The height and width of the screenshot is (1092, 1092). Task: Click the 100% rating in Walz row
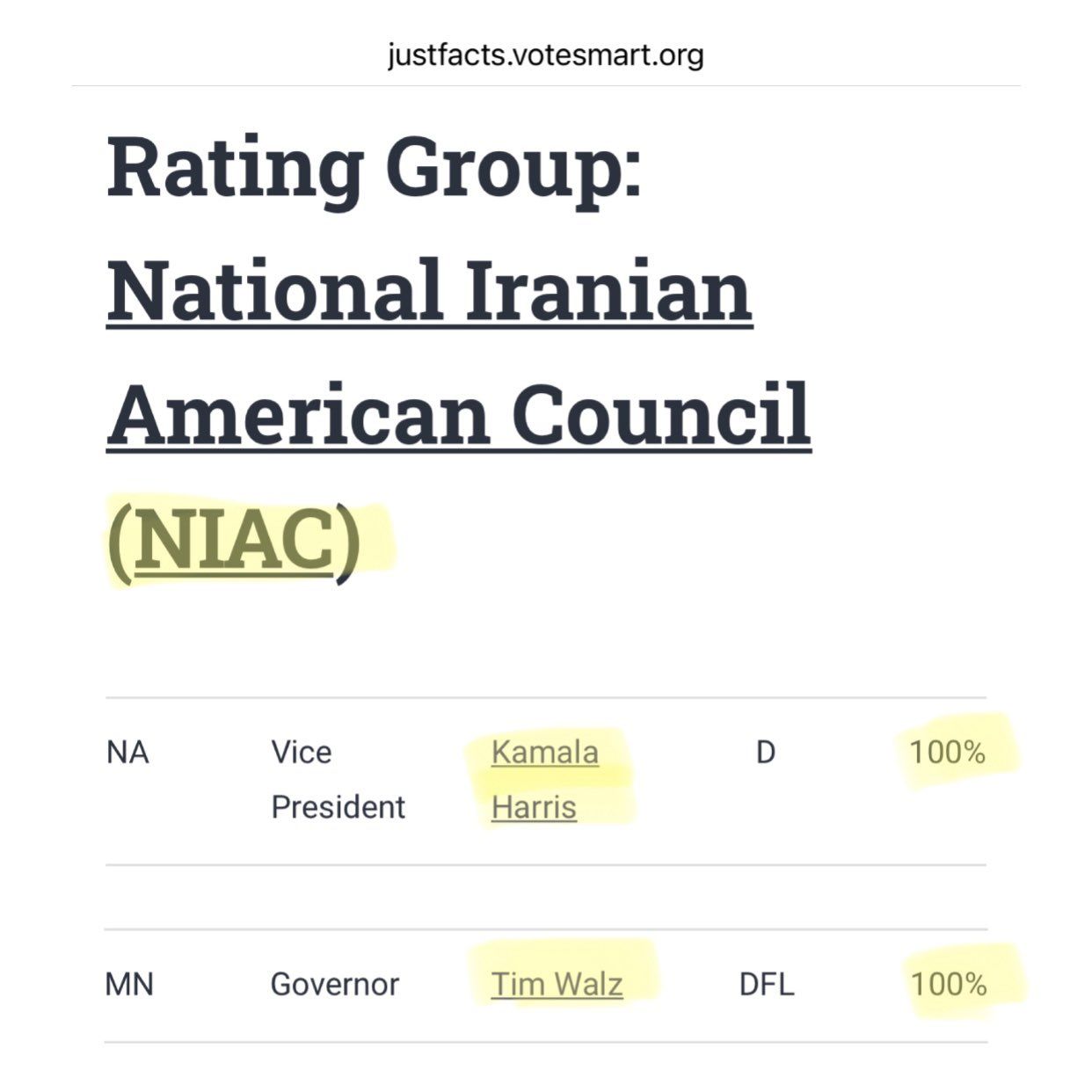(948, 984)
